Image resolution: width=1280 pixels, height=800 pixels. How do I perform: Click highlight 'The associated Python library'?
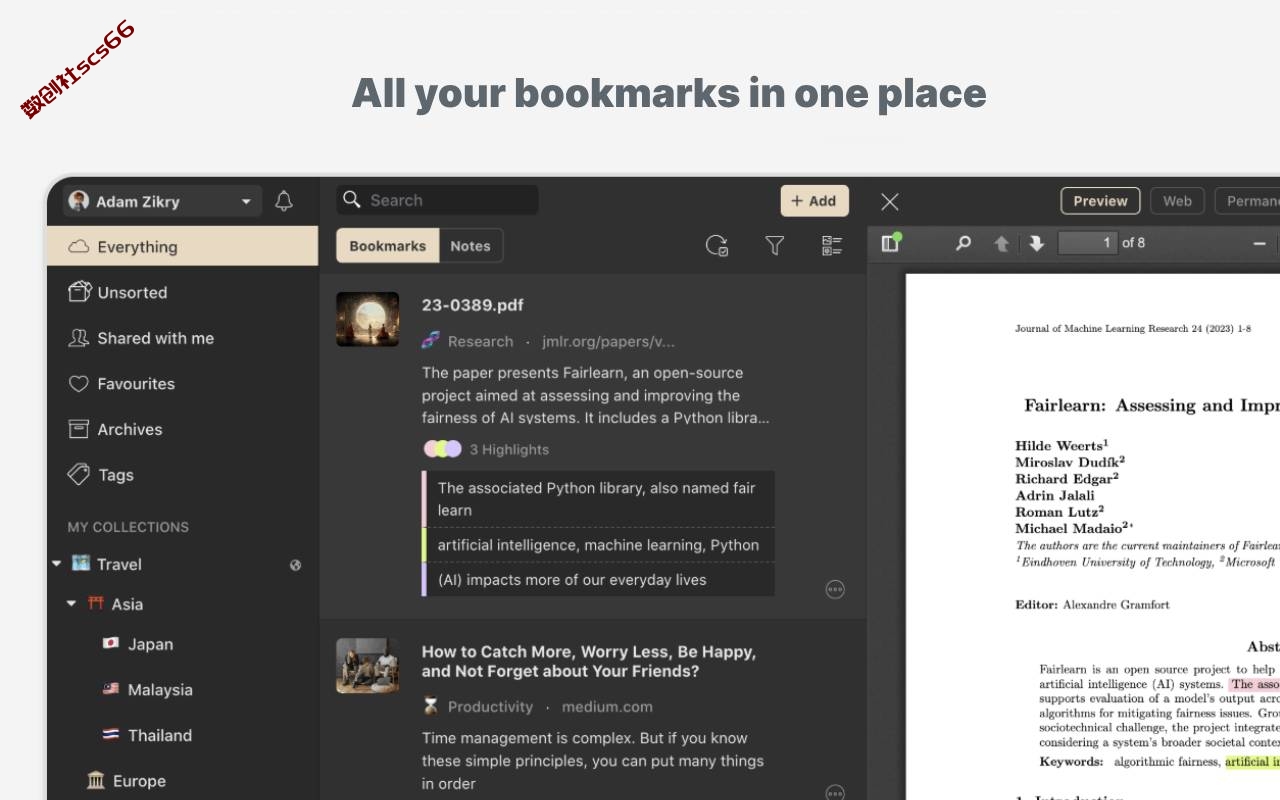[598, 499]
